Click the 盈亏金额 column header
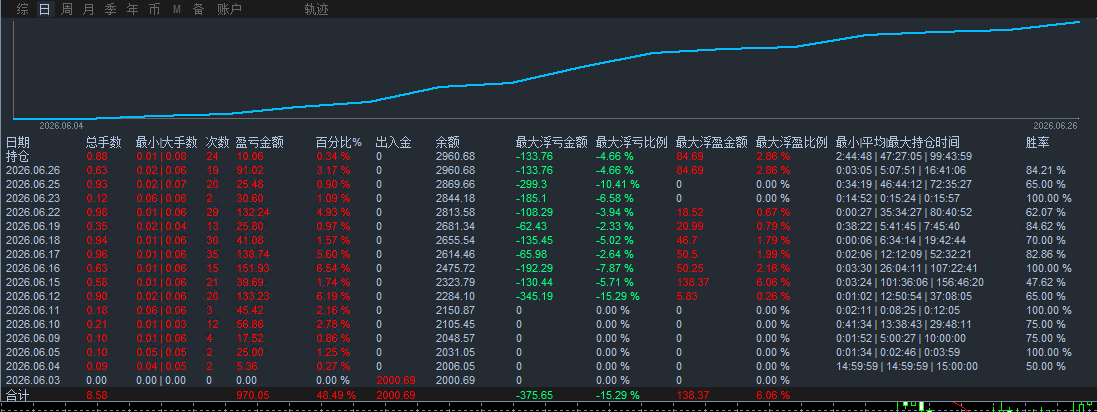The height and width of the screenshot is (412, 1097). click(260, 143)
